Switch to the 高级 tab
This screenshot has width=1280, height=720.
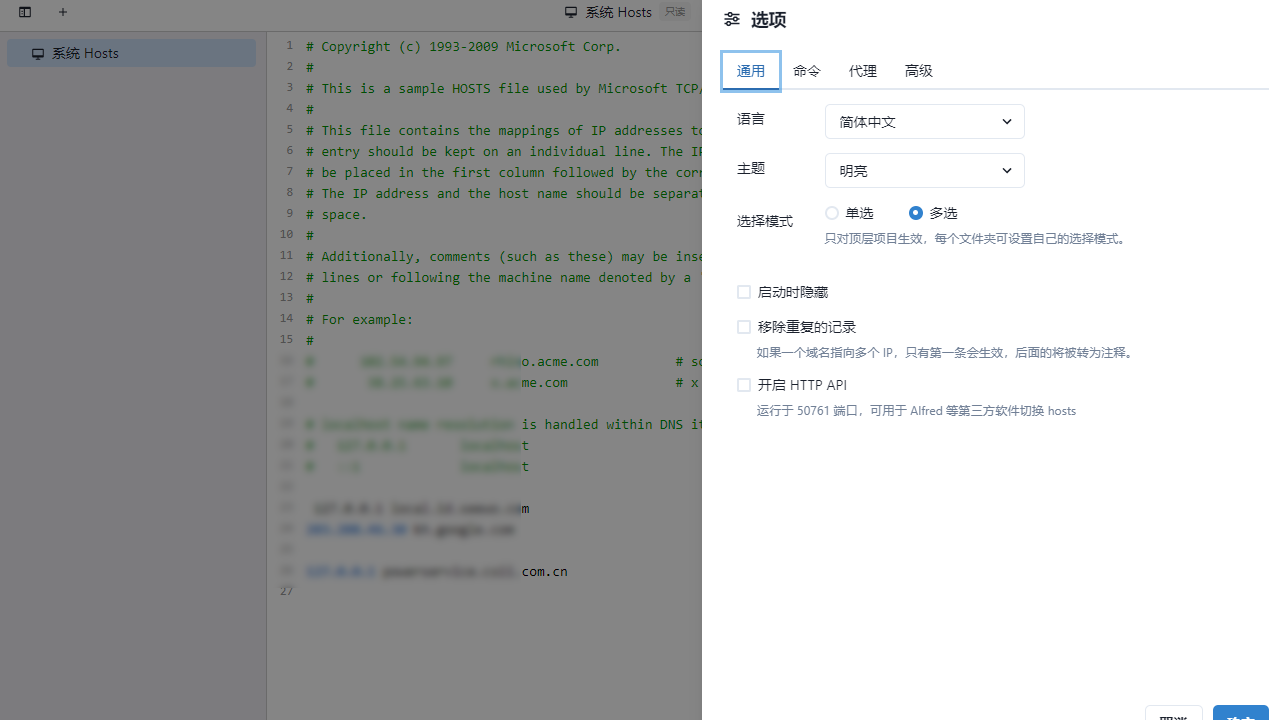click(918, 71)
